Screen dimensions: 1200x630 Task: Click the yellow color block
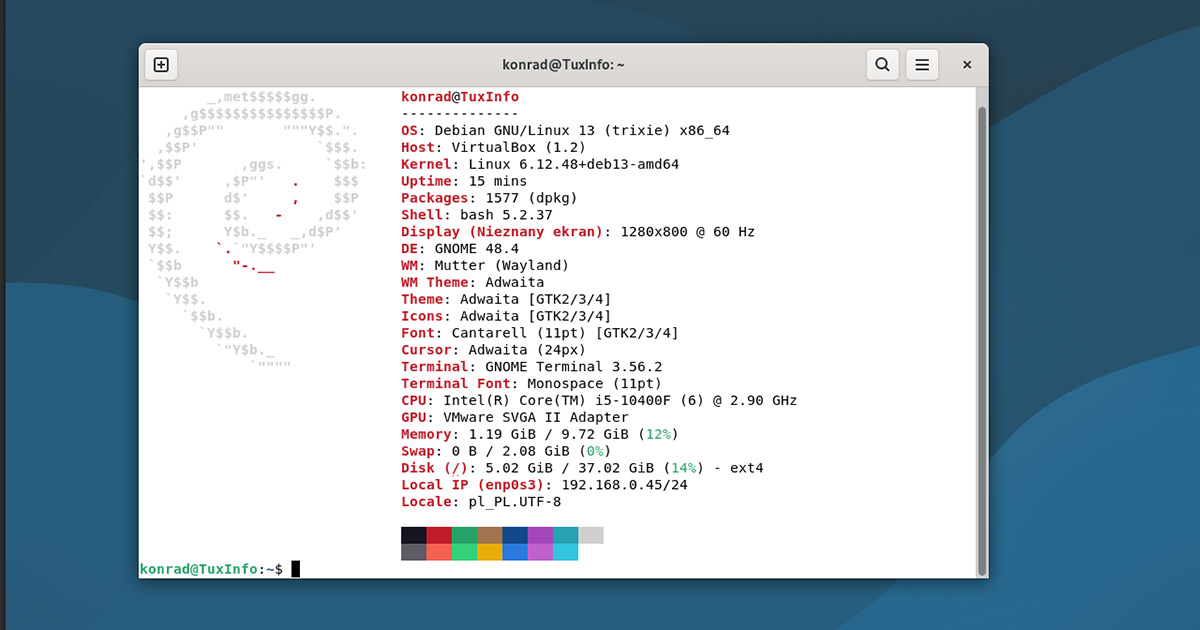coord(490,552)
